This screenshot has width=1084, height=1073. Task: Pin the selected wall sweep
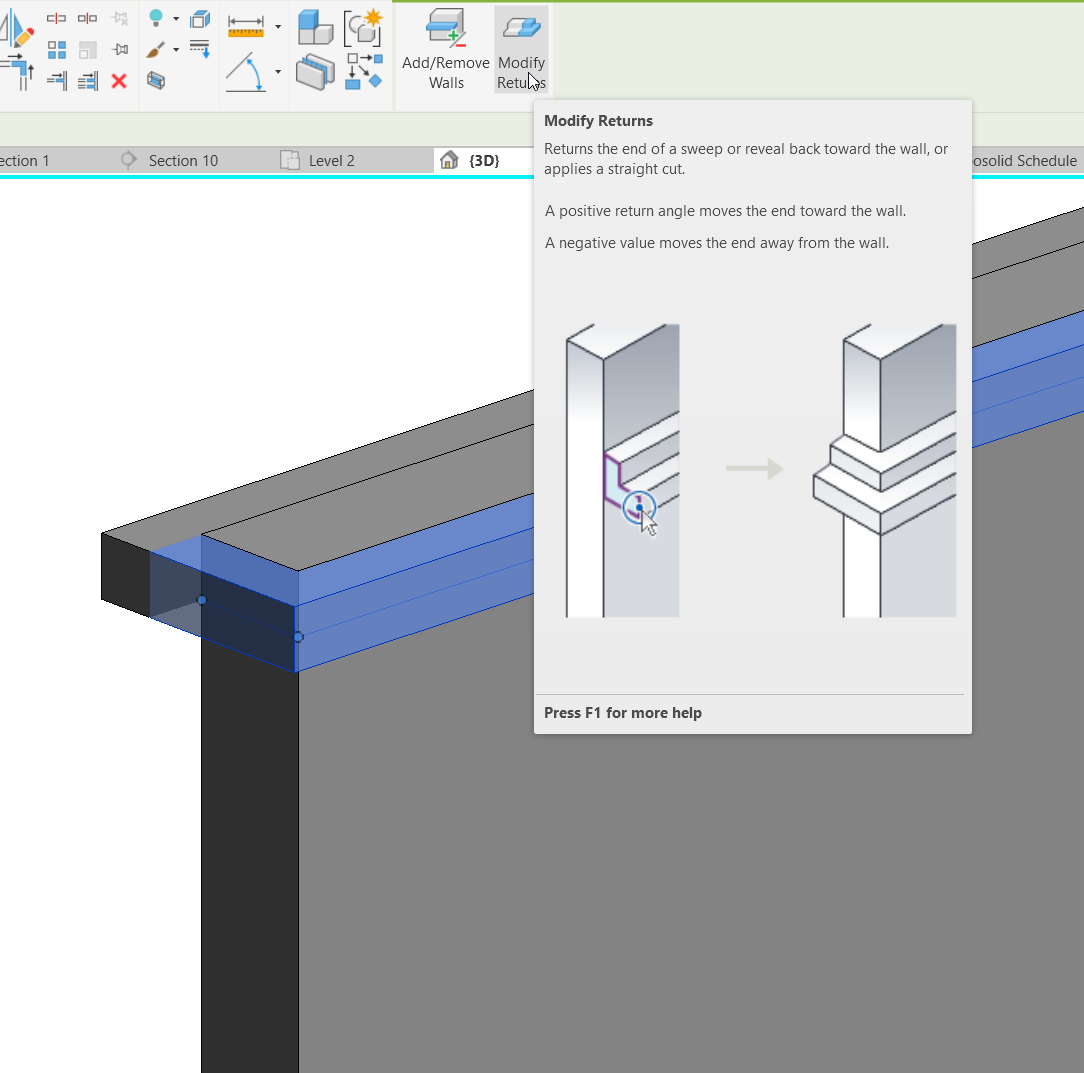(119, 48)
